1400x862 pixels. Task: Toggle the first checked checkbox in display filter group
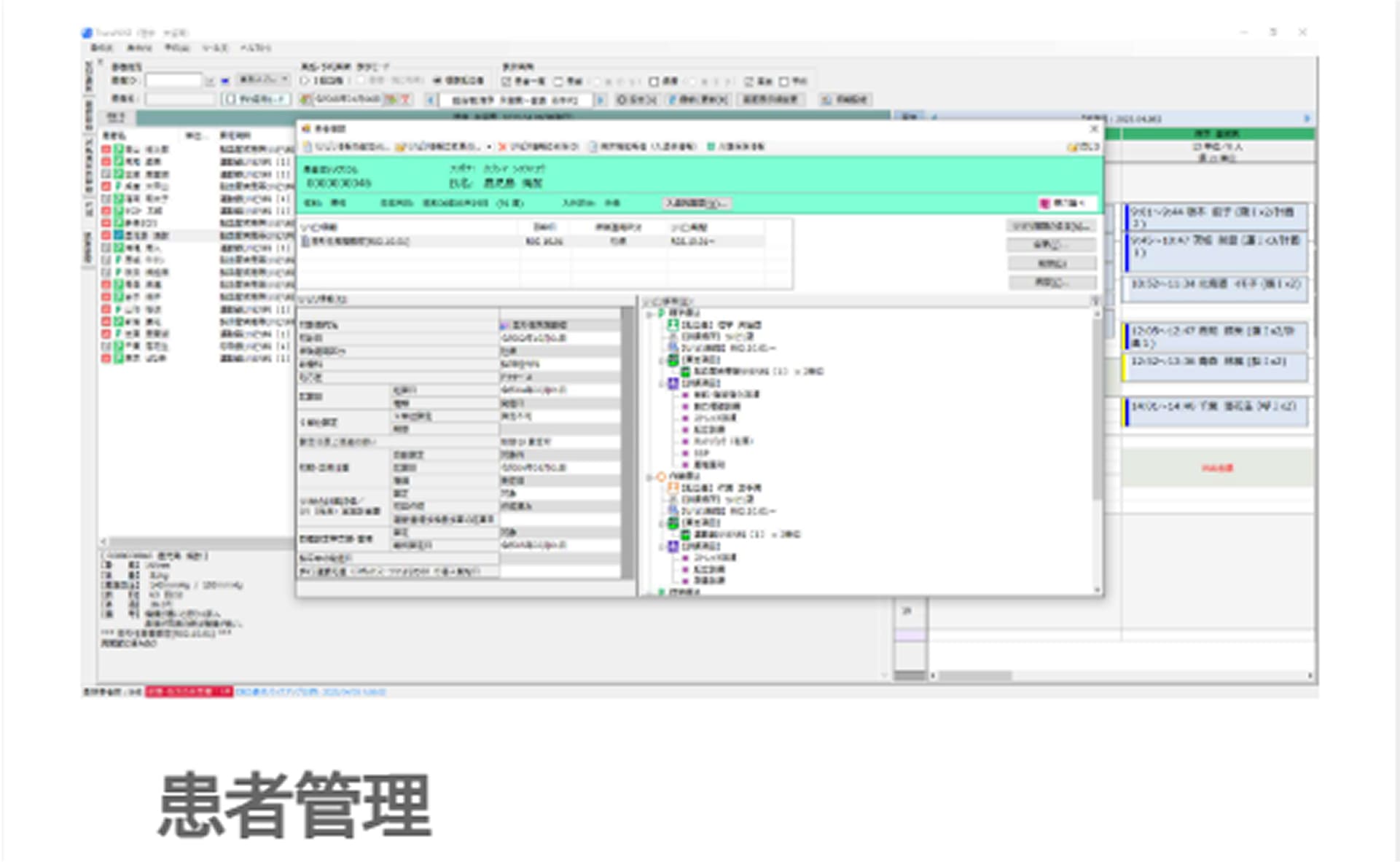click(x=507, y=82)
